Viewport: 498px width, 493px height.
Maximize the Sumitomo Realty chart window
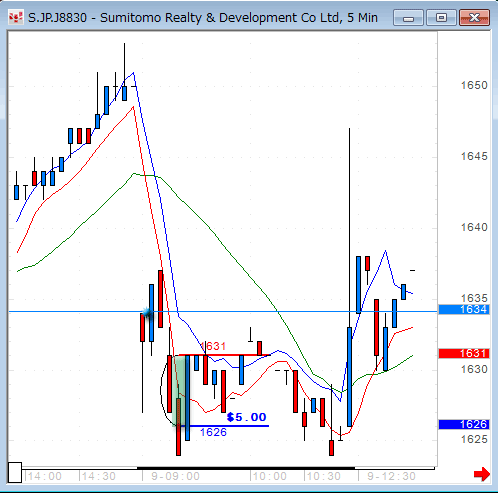tap(441, 18)
